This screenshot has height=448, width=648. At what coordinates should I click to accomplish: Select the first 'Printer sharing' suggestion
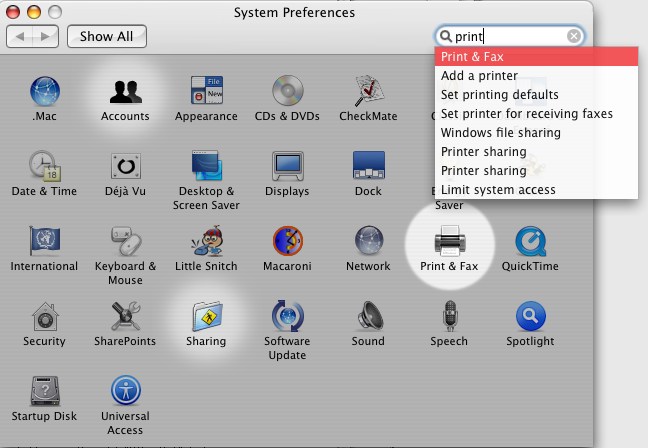(536, 152)
